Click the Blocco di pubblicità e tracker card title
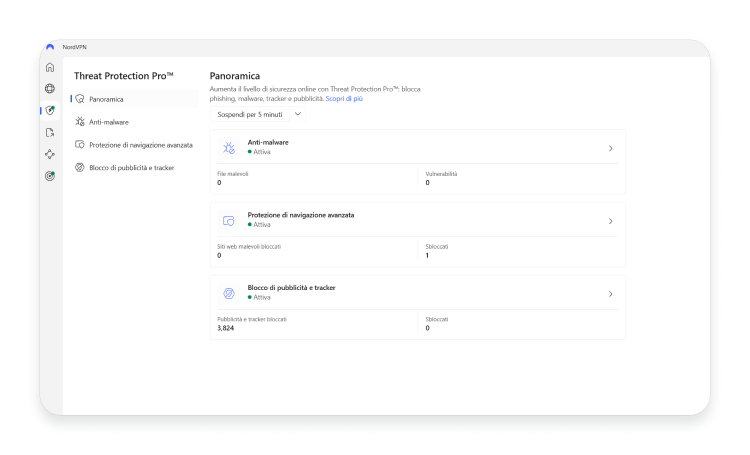The height and width of the screenshot is (455, 750). pos(291,288)
